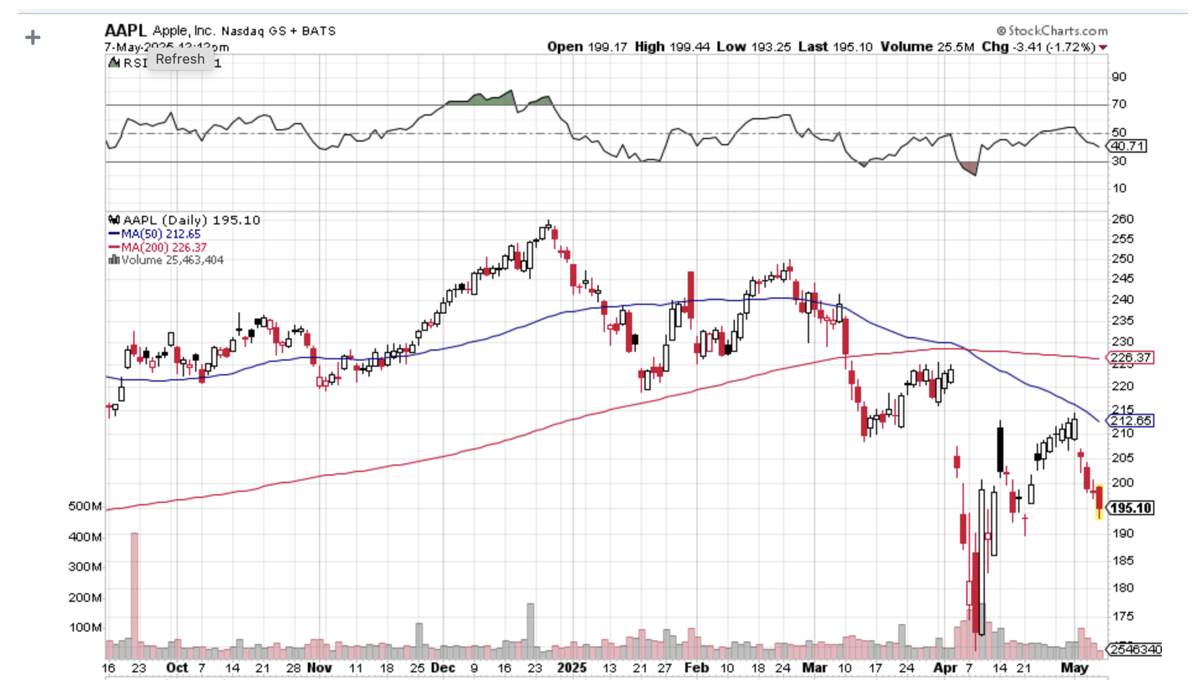Screen dimensions: 1202x698
Task: Click the 195.10 last price axis tag
Action: click(1130, 508)
